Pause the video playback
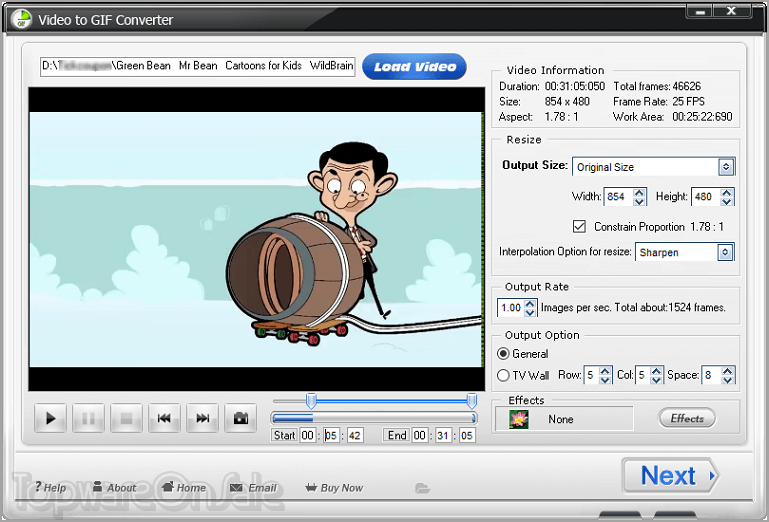 (88, 418)
